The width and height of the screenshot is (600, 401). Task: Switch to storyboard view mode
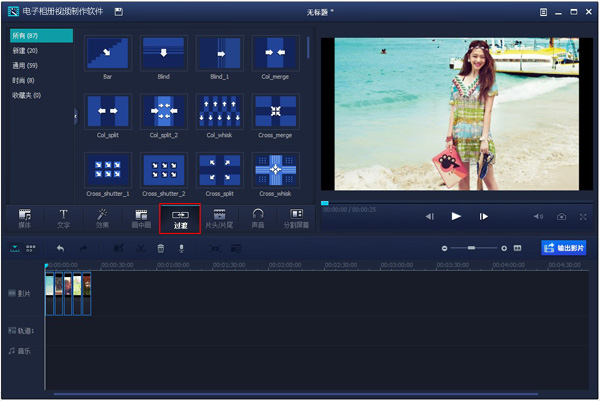[31, 249]
